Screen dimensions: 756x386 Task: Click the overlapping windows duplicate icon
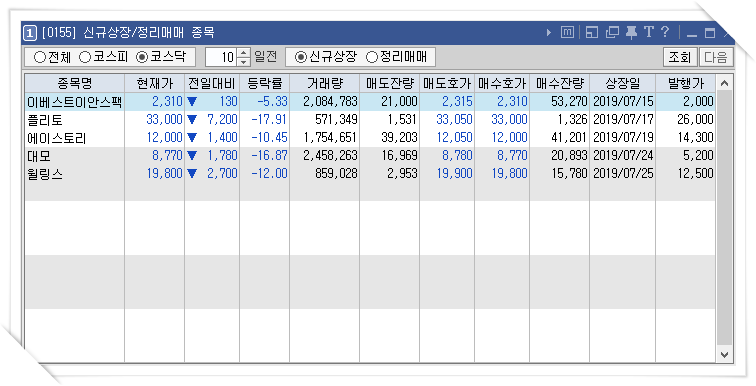(x=612, y=32)
